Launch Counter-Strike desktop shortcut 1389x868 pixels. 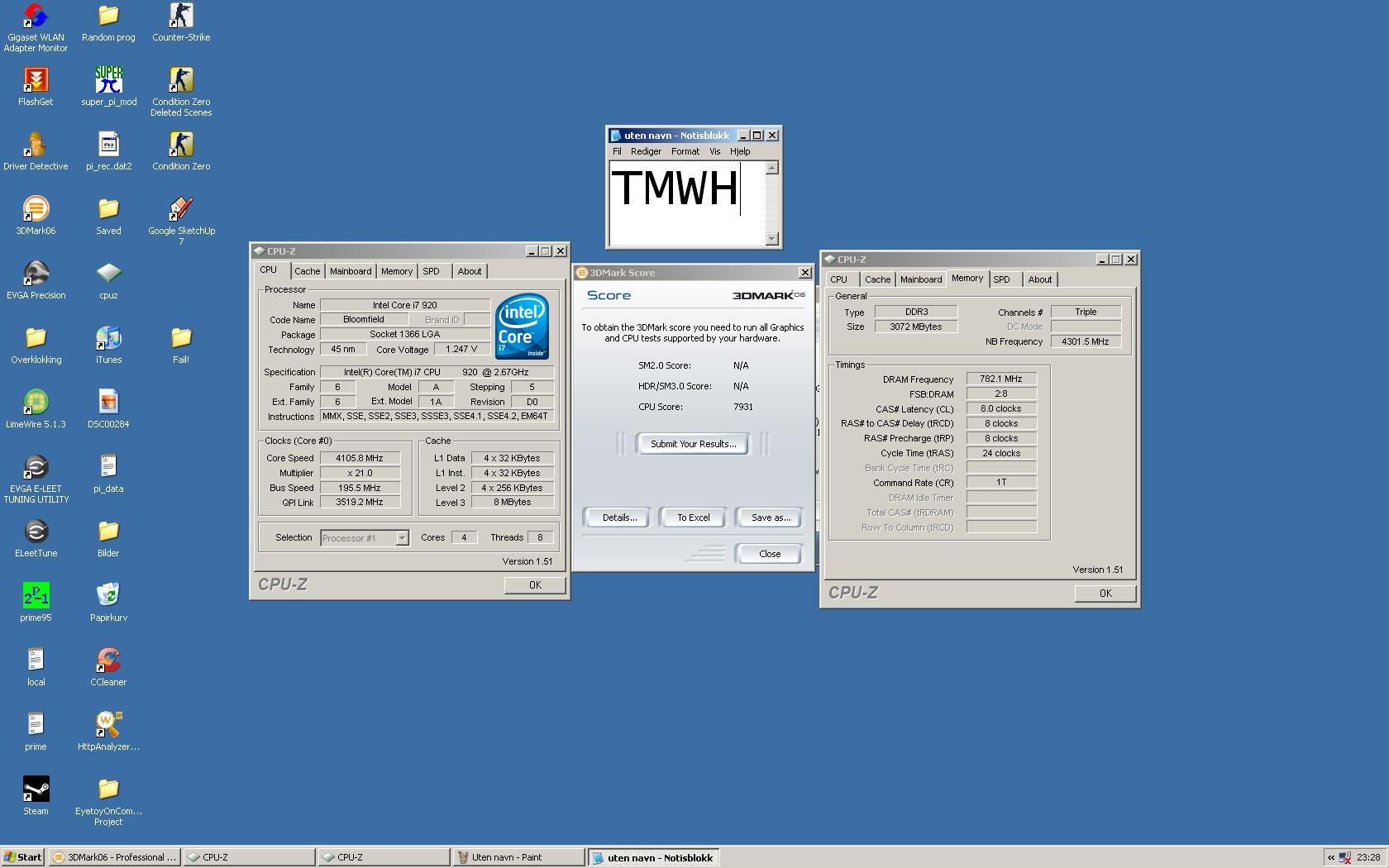click(x=181, y=22)
